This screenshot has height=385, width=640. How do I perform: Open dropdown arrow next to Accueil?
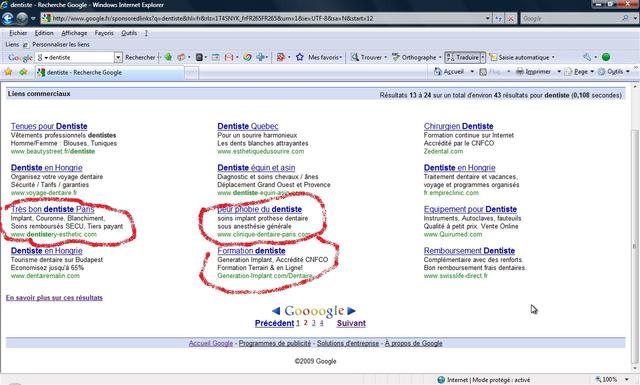pyautogui.click(x=472, y=72)
